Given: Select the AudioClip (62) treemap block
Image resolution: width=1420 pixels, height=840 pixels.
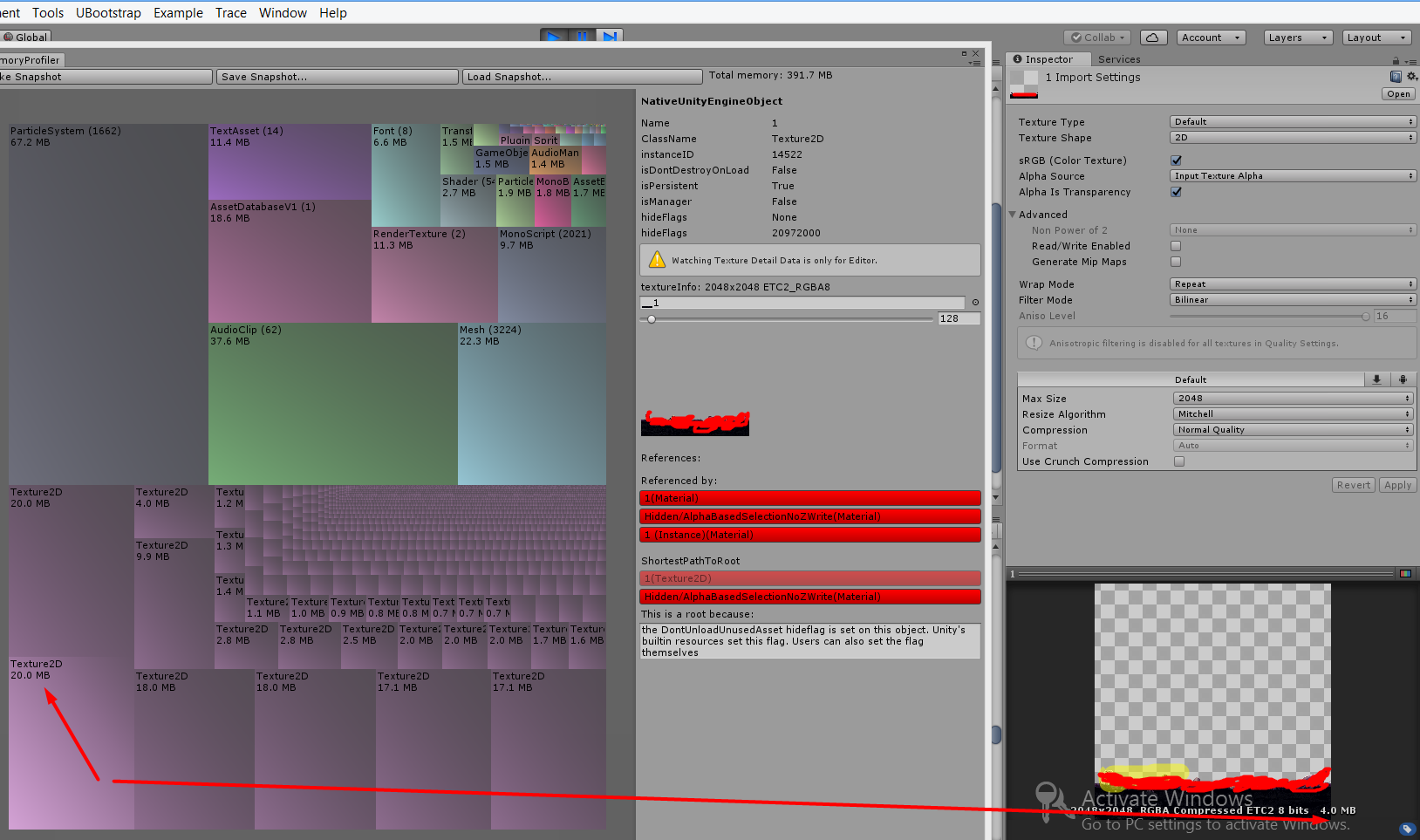Looking at the screenshot, I should coord(333,404).
